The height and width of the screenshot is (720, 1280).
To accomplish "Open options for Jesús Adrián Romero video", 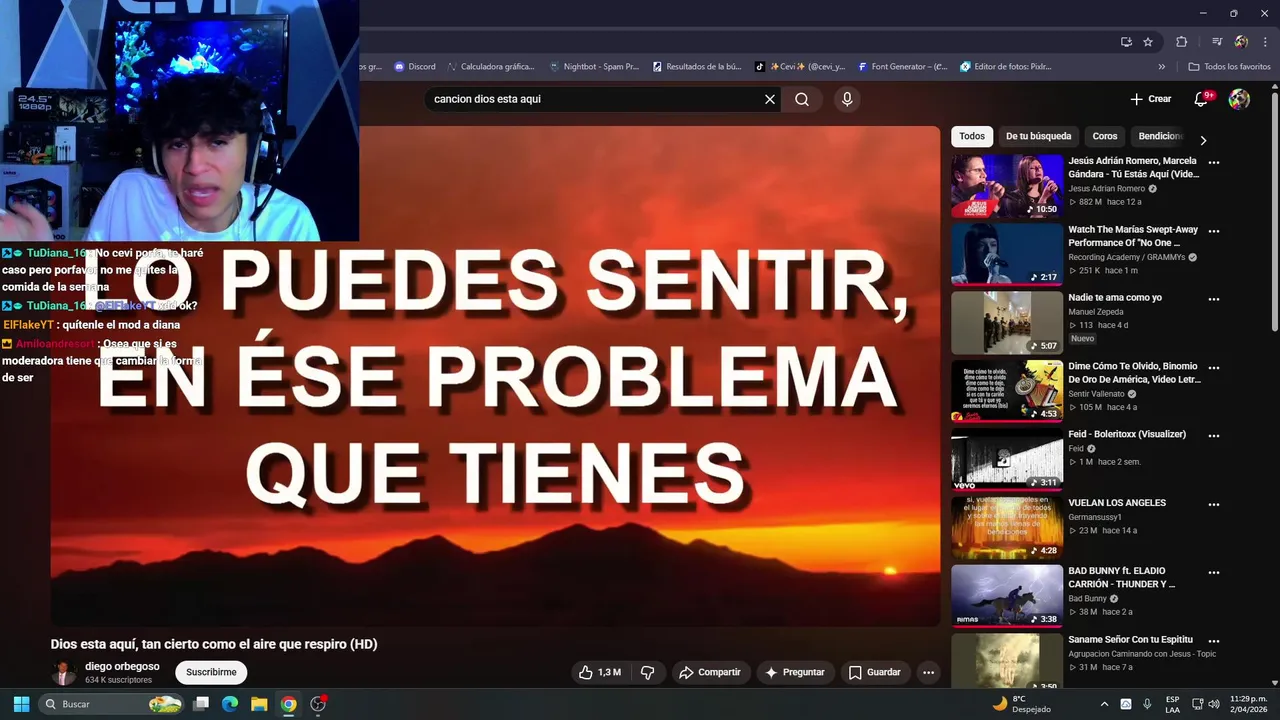I will coord(1214,162).
